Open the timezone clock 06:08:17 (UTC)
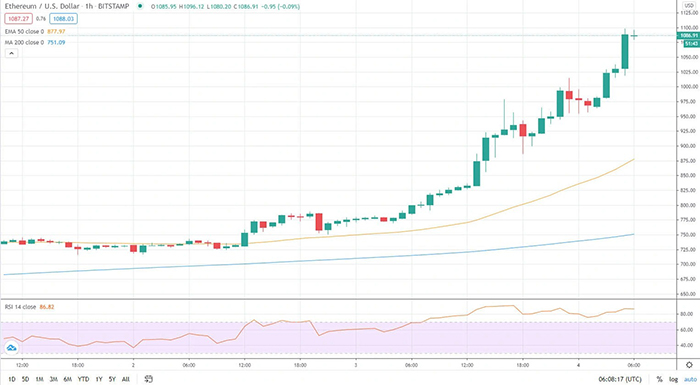This screenshot has height=385, width=700. tap(620, 379)
